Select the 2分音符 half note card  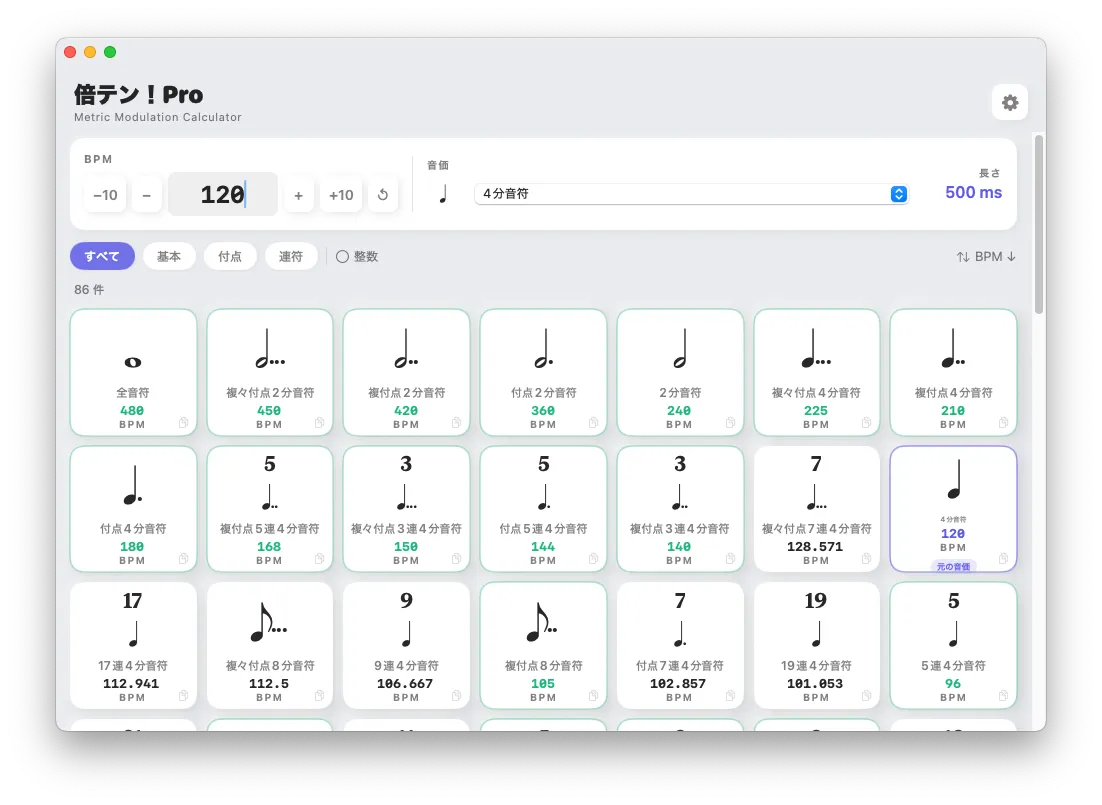(680, 372)
